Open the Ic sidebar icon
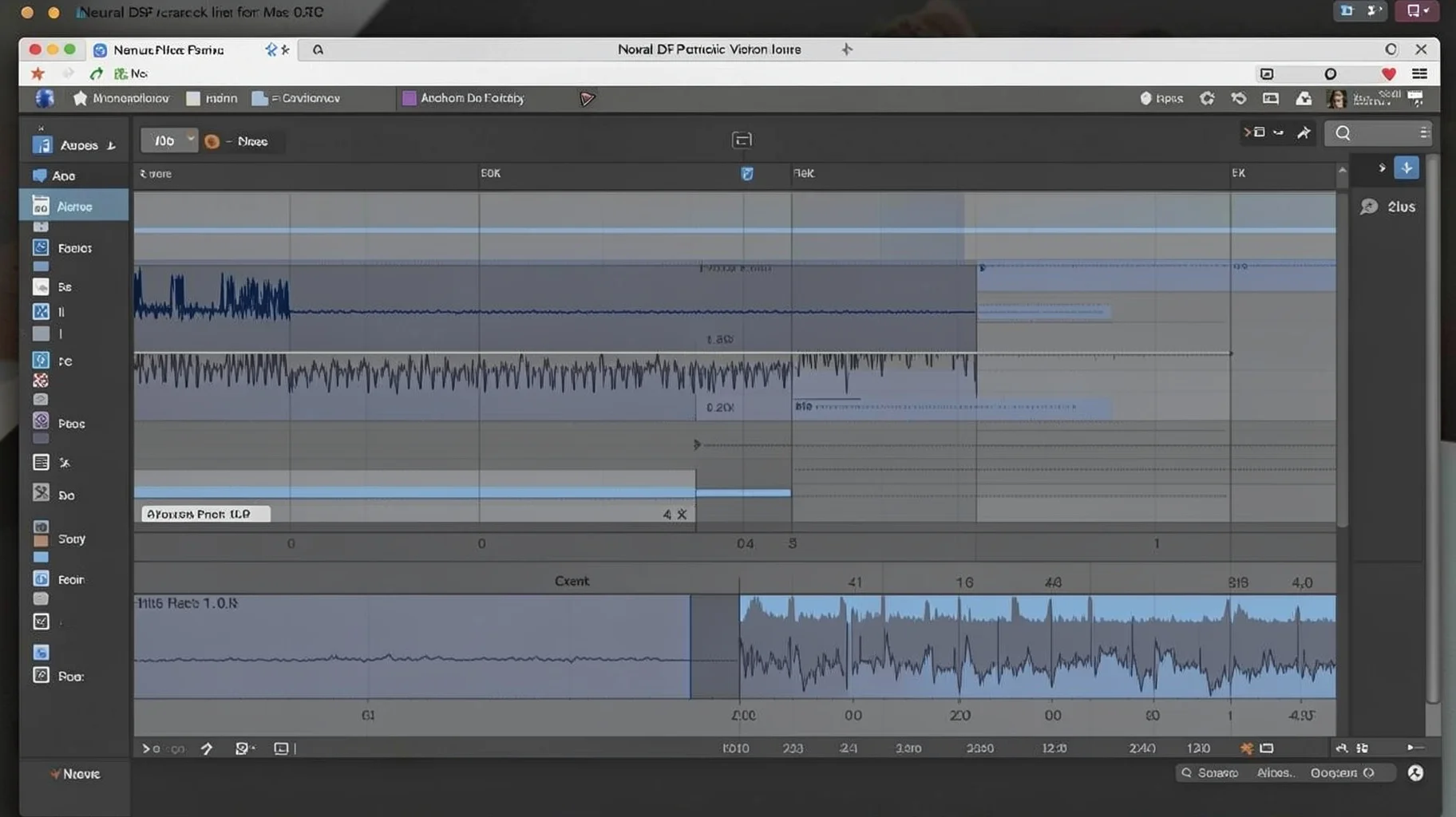 coord(41,360)
